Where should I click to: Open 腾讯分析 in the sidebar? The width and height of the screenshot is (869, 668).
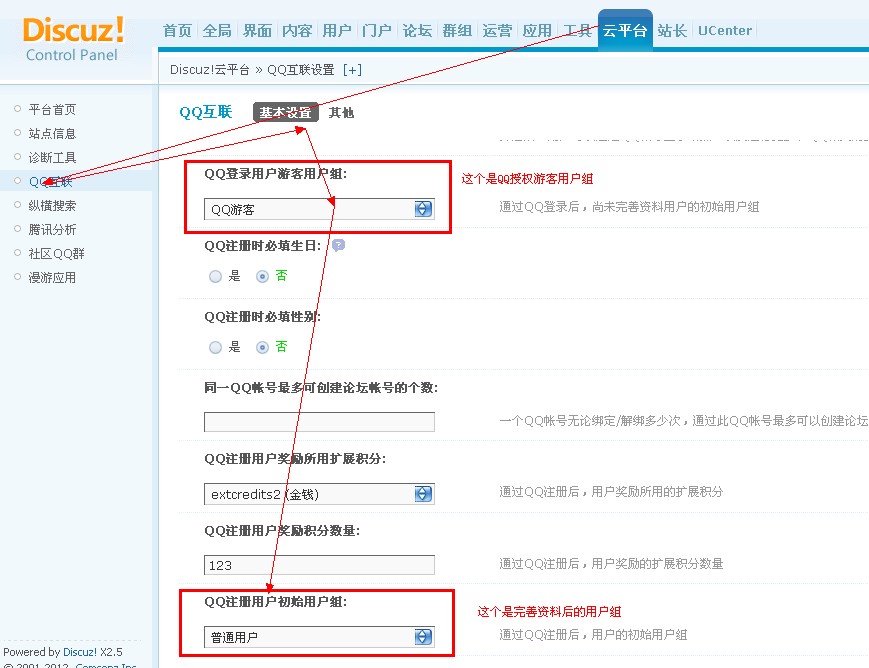52,230
